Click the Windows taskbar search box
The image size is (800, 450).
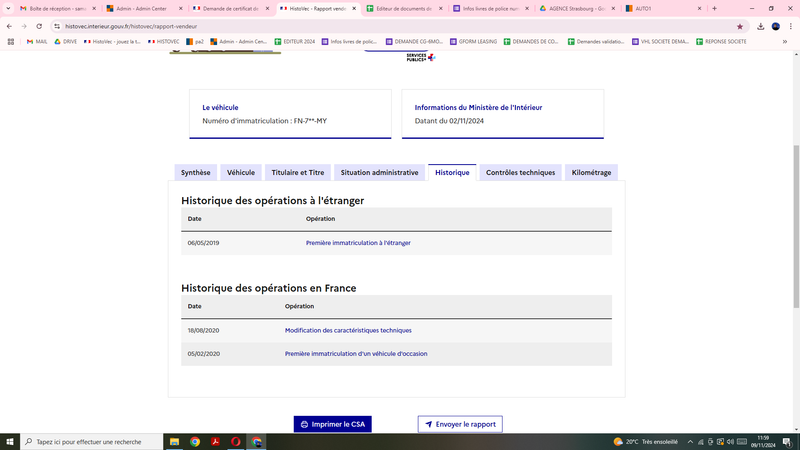coord(92,442)
